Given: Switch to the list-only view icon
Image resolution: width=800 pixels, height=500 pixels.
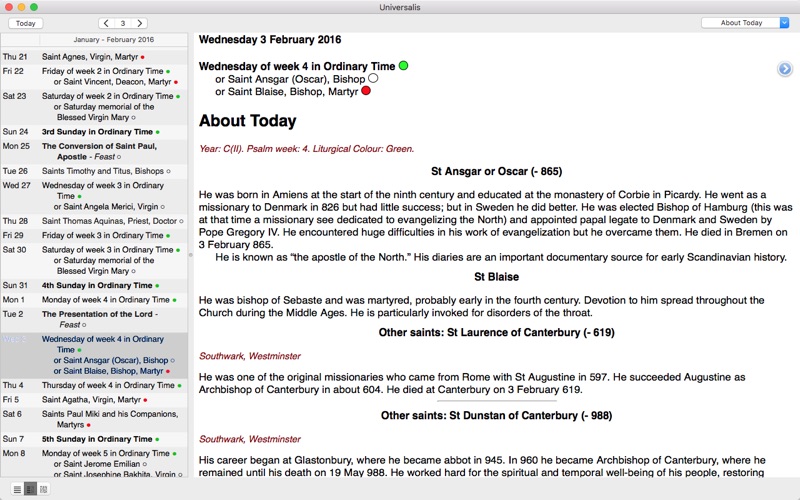Looking at the screenshot, I should click(17, 490).
